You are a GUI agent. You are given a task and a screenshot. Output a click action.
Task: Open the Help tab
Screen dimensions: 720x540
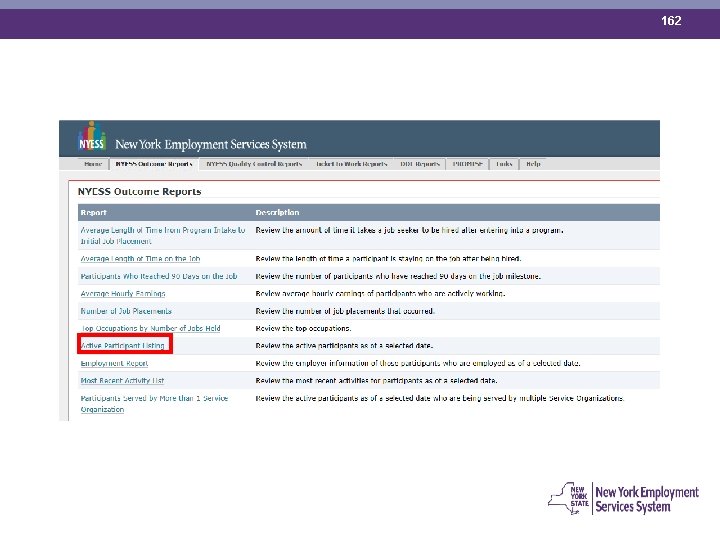coord(533,164)
